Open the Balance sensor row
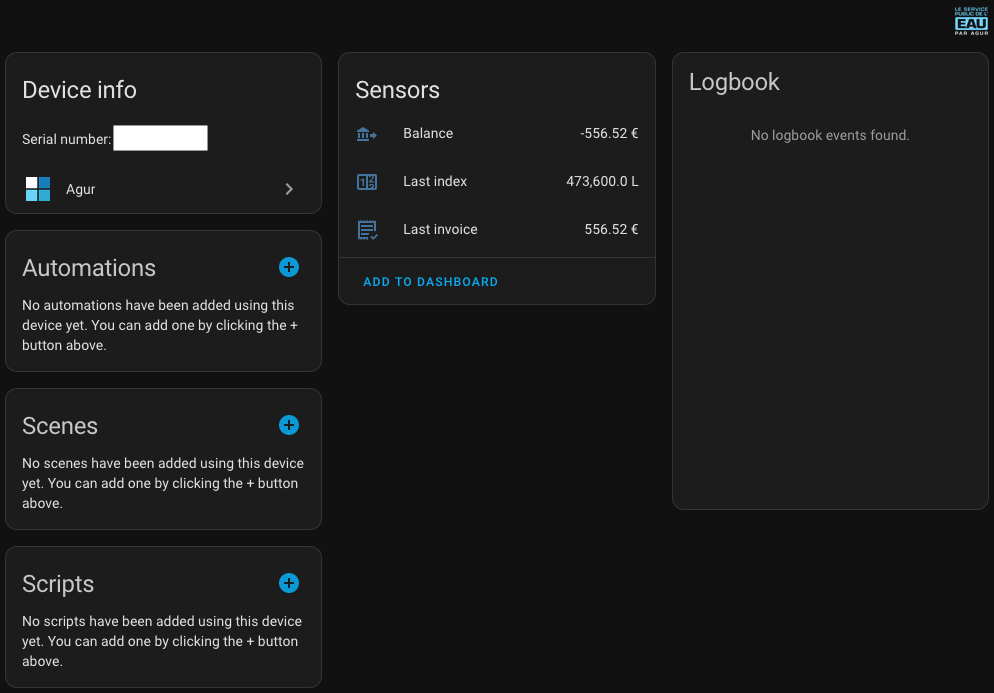 click(497, 134)
